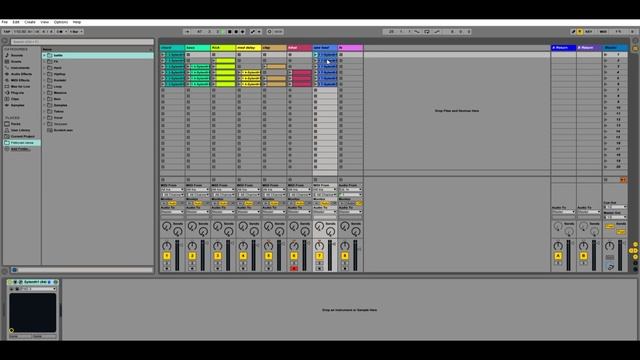
Task: Open track 8 Audio From input dropdown
Action: pyautogui.click(x=350, y=190)
